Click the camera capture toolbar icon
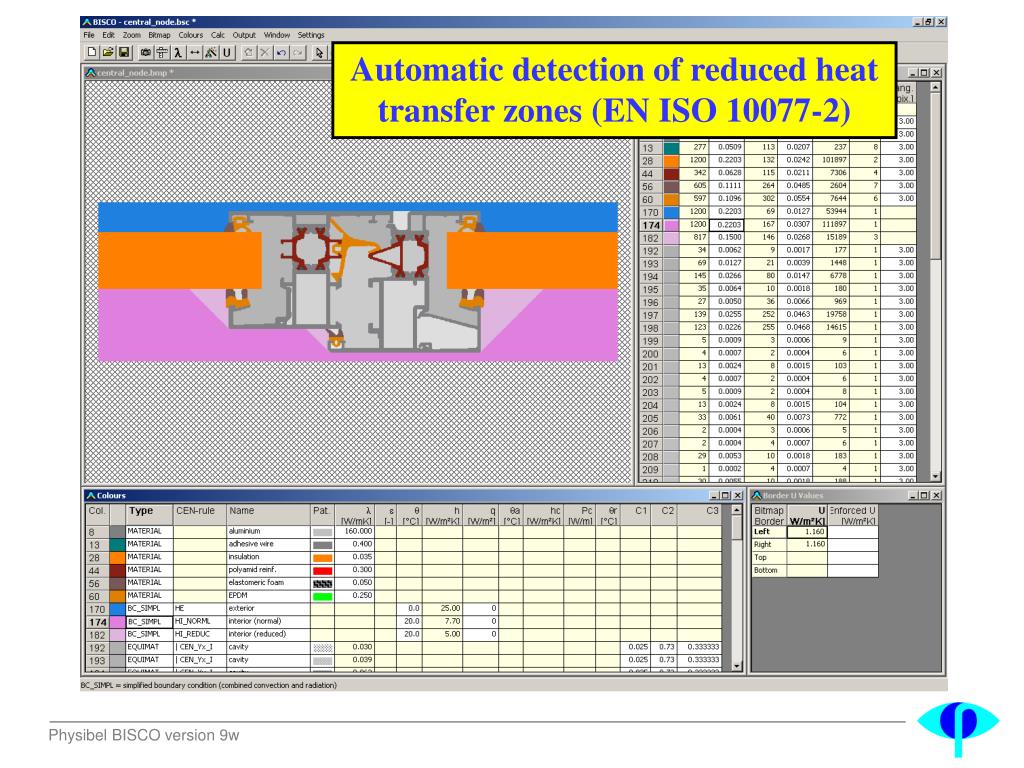 146,52
